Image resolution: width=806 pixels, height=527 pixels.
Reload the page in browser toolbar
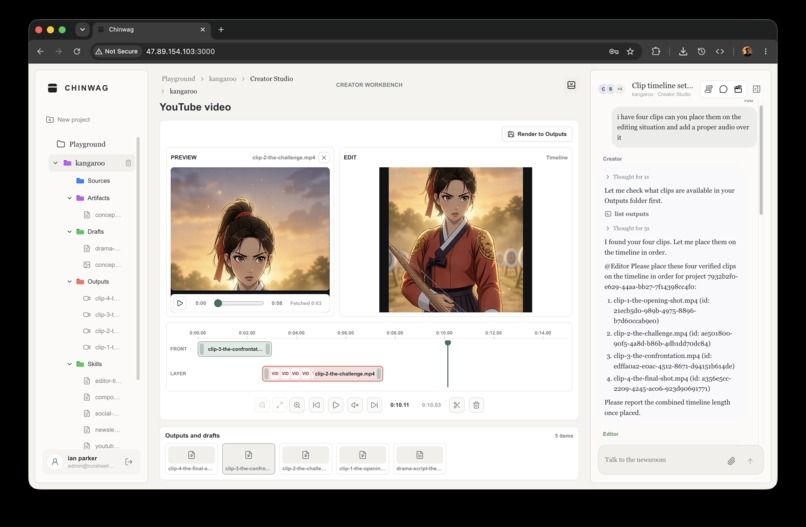coord(77,51)
